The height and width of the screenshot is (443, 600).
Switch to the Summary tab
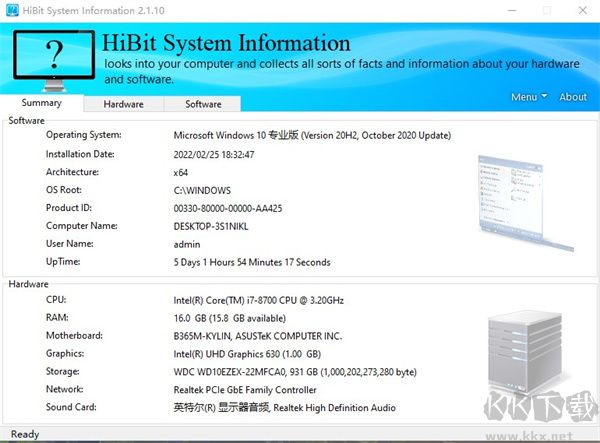click(x=42, y=103)
